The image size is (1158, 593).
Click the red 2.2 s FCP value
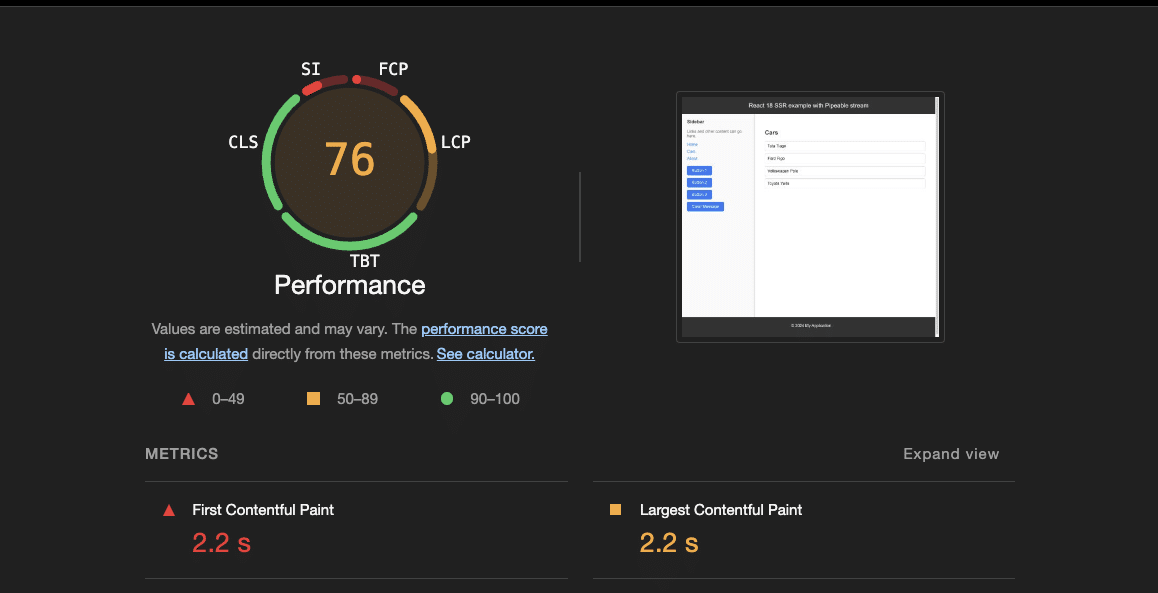click(222, 543)
